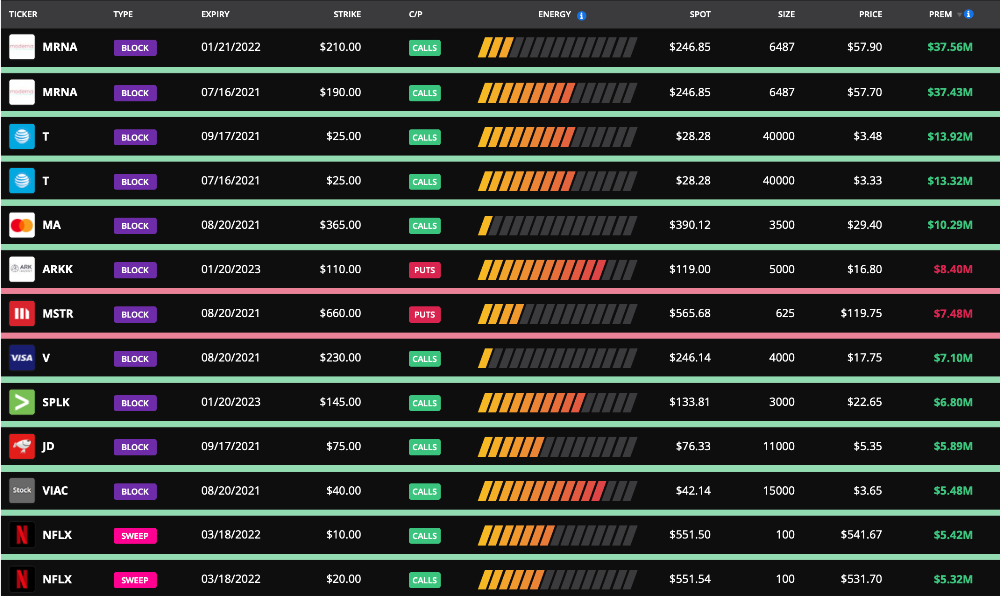Click the info icon next to PREM header

(x=969, y=14)
